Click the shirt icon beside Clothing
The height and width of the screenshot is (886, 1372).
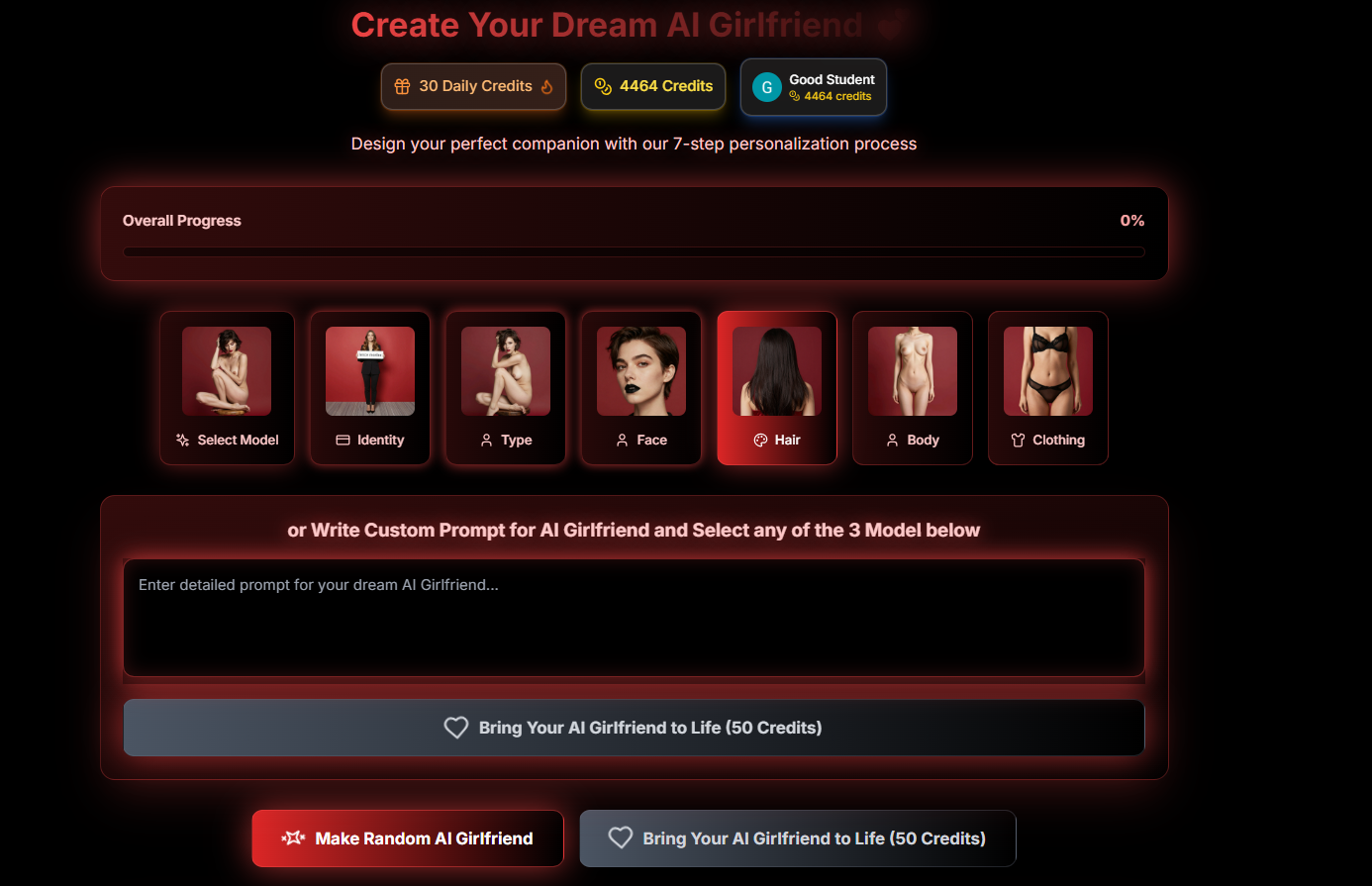pos(1018,440)
